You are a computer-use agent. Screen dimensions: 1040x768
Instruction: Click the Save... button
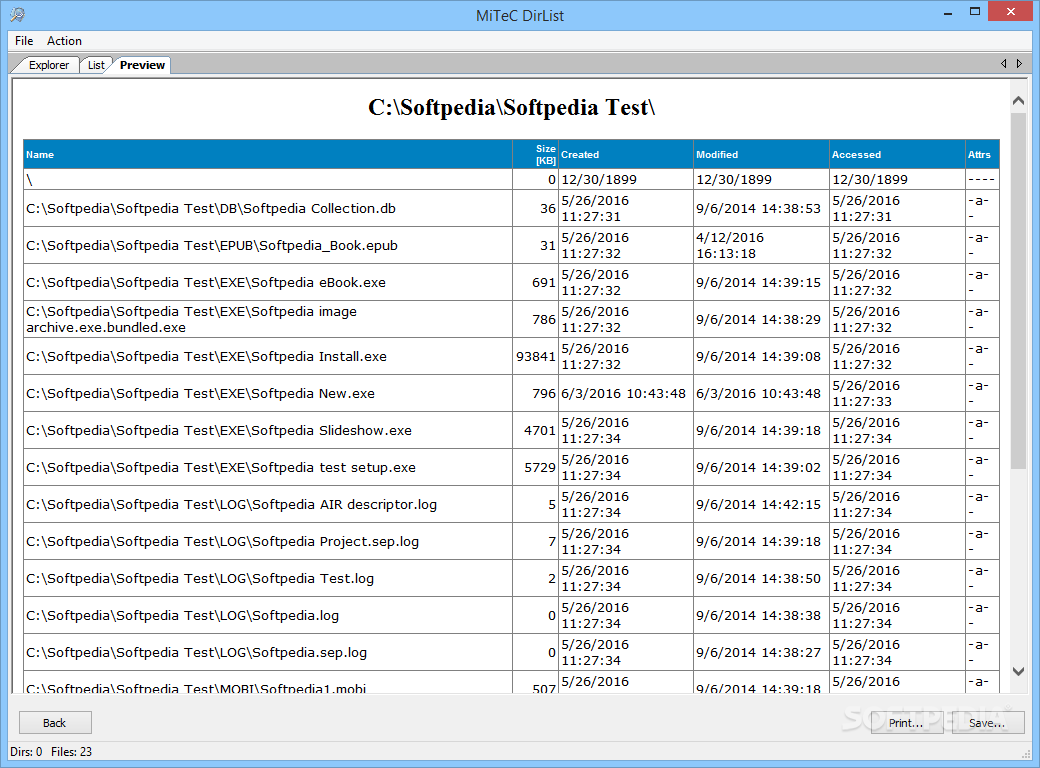coord(987,723)
